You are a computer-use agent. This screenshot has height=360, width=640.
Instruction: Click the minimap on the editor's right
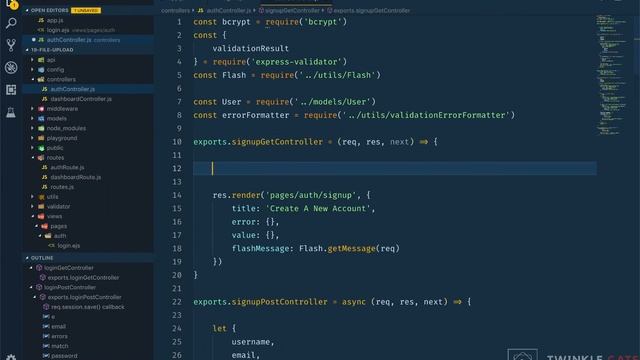611,75
